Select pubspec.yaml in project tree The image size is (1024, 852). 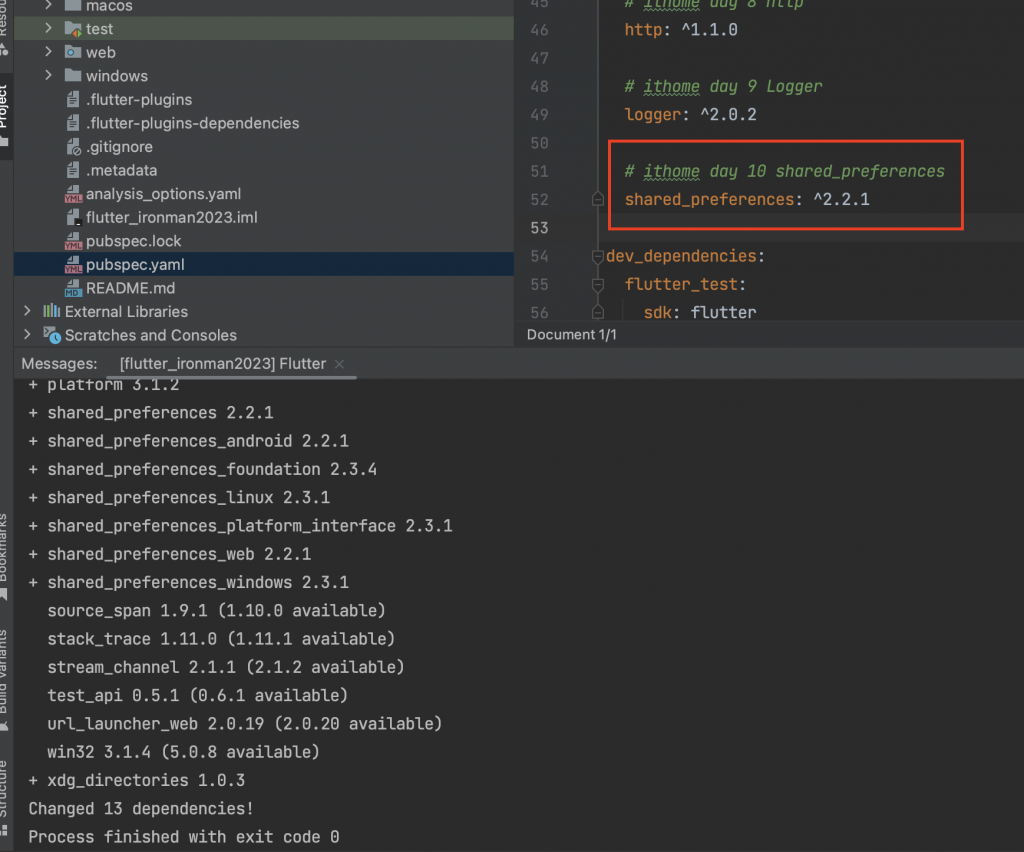pyautogui.click(x=264, y=264)
